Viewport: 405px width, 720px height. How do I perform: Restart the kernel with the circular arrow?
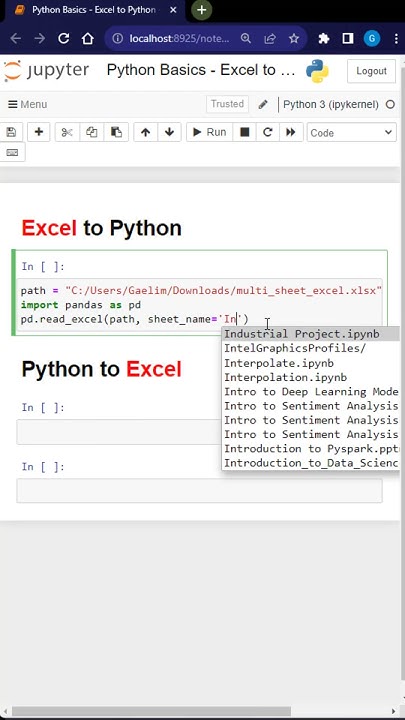268,132
